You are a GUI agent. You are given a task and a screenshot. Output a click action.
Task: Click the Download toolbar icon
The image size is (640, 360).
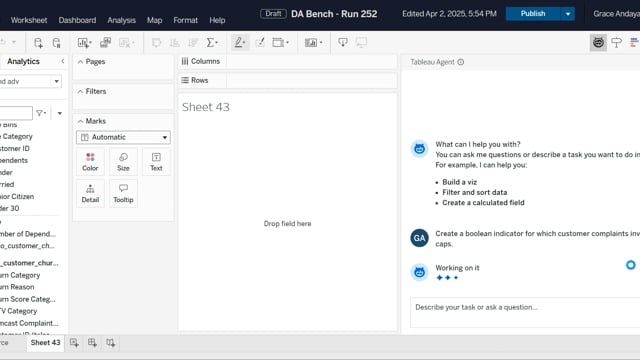pyautogui.click(x=343, y=42)
